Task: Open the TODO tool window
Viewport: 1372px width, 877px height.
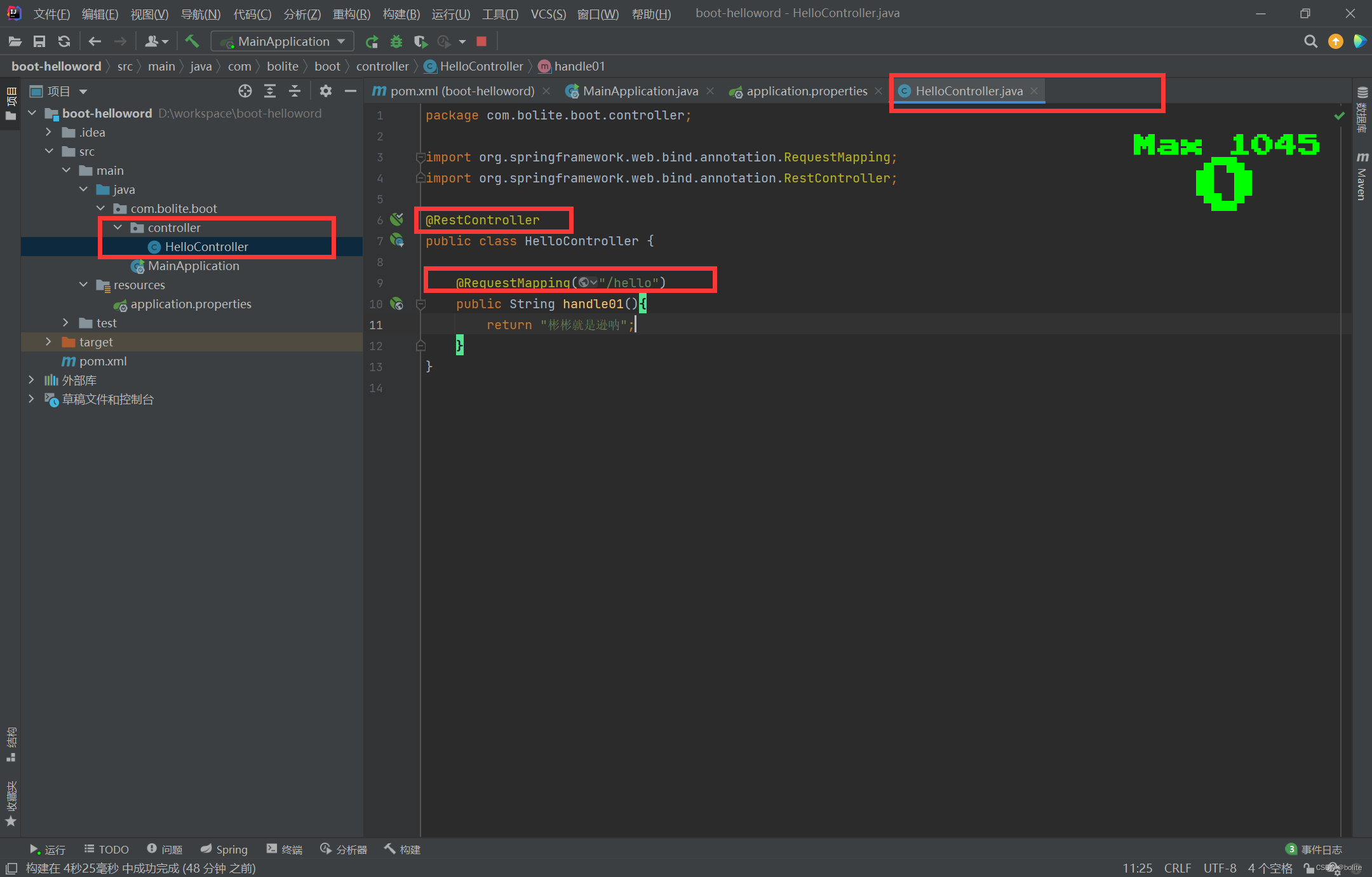Action: point(107,850)
